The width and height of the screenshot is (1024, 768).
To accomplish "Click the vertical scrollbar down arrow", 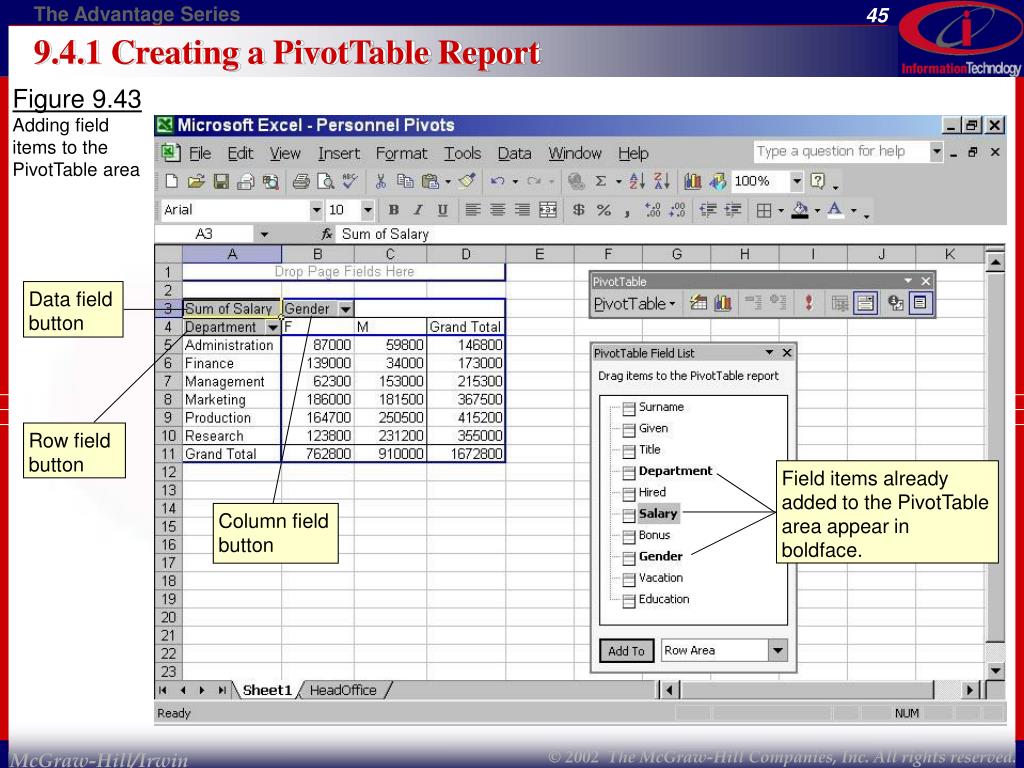I will click(x=995, y=671).
